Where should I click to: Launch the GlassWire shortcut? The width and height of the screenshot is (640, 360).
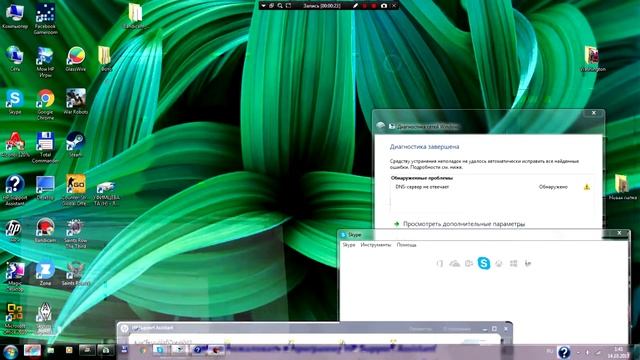pyautogui.click(x=76, y=59)
